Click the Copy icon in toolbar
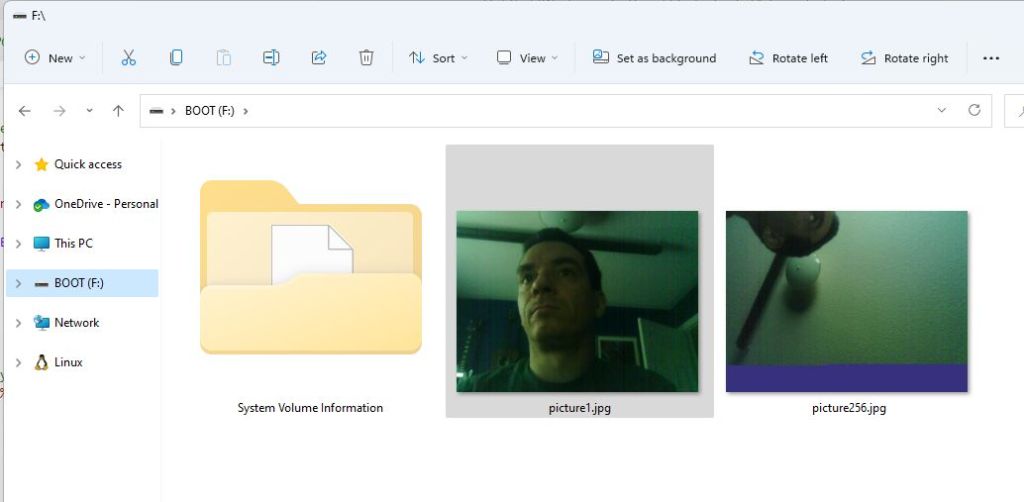The height and width of the screenshot is (502, 1024). click(x=176, y=57)
